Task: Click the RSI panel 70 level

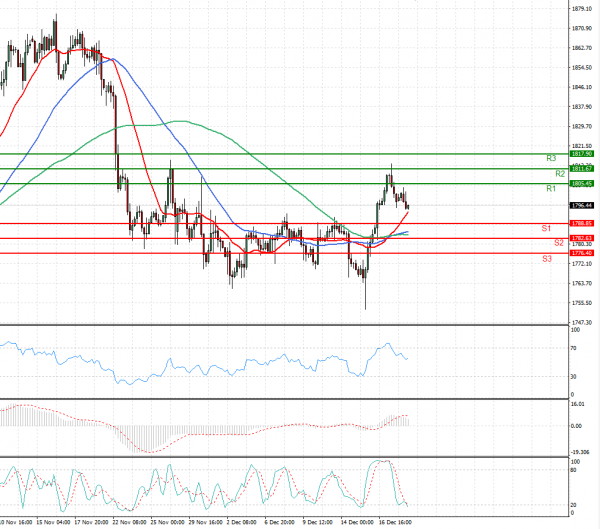Action: tap(573, 348)
